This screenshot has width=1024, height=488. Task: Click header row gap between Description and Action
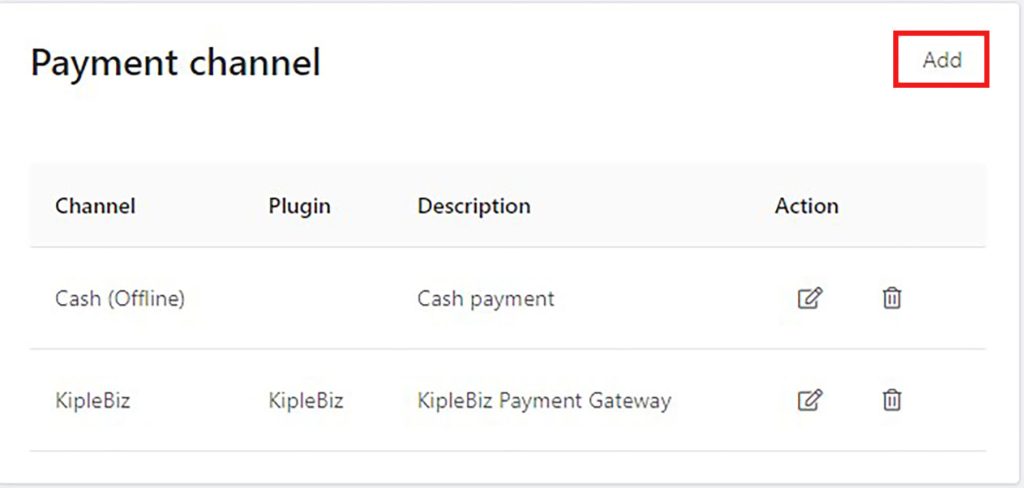(653, 206)
